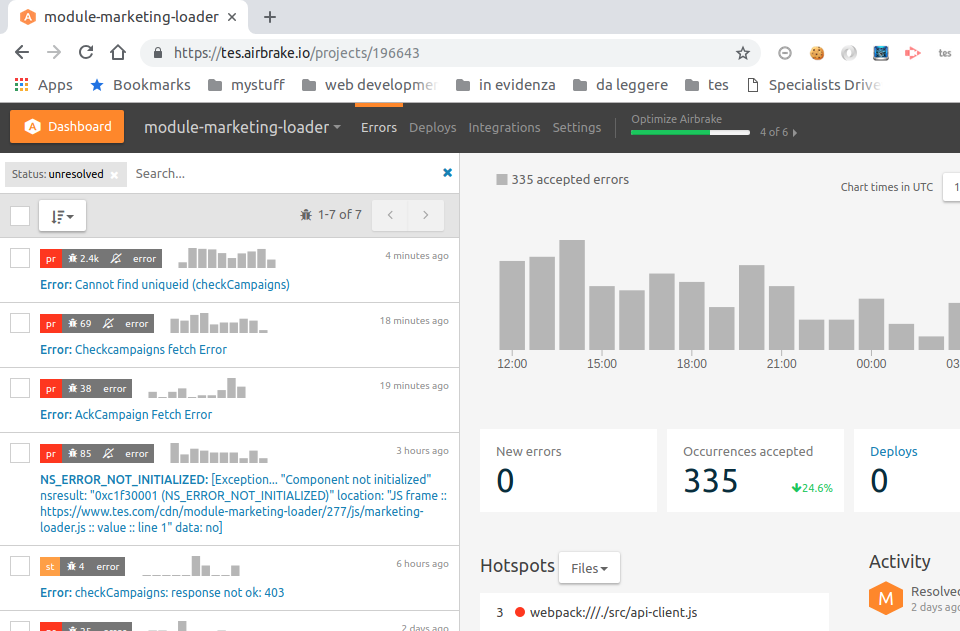Click the cookie extension icon
Viewport: 960px width, 631px height.
[x=817, y=53]
